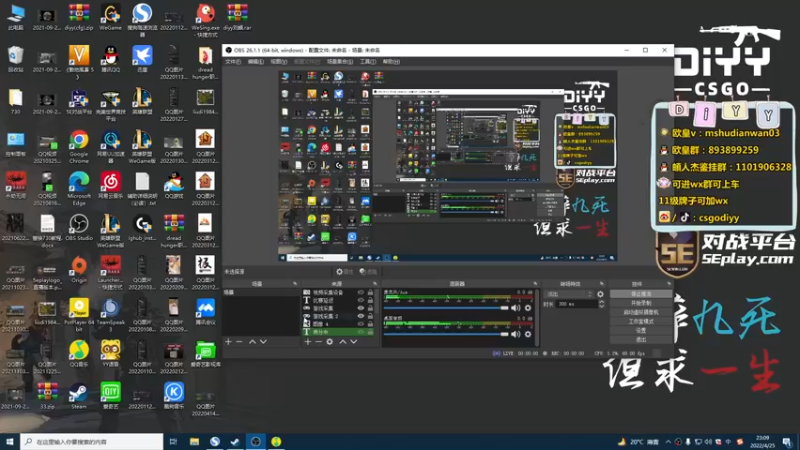Open source properties gear in Sources dock
Screen dimensions: 800x450
tap(330, 341)
